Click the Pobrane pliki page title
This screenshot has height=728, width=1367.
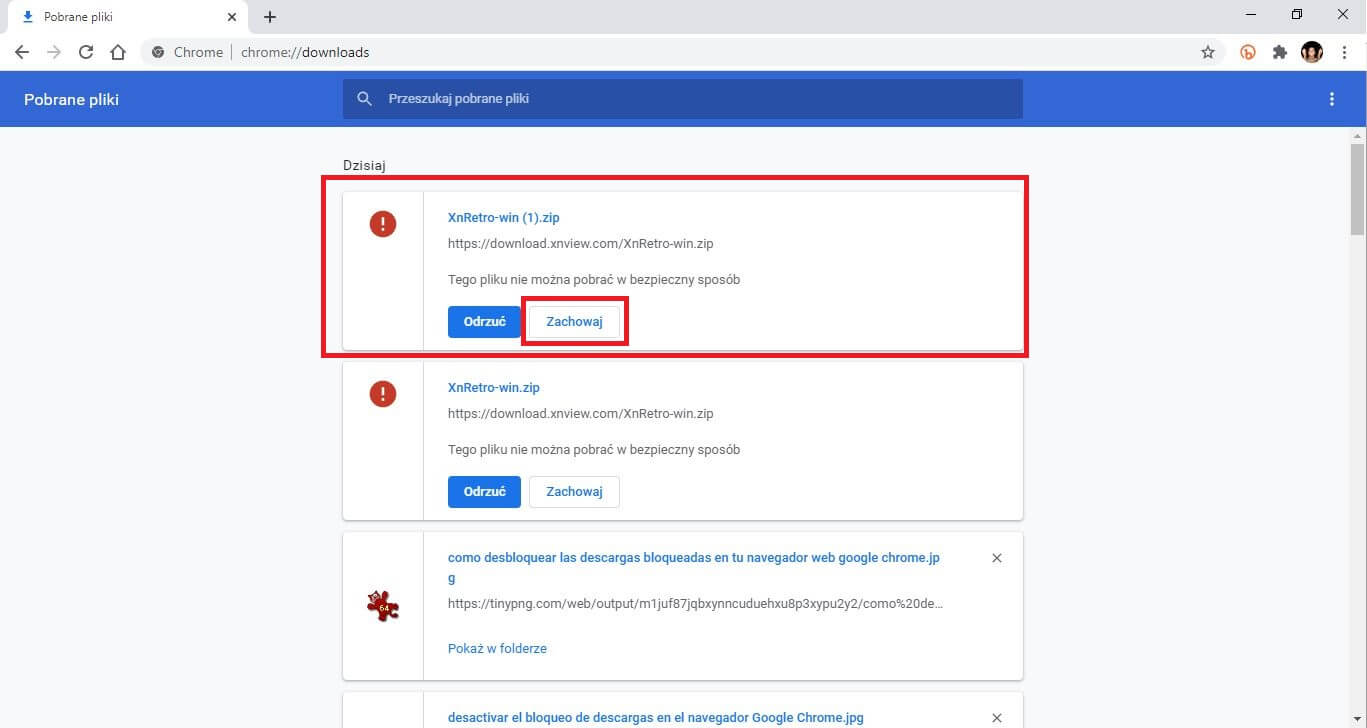tap(72, 99)
